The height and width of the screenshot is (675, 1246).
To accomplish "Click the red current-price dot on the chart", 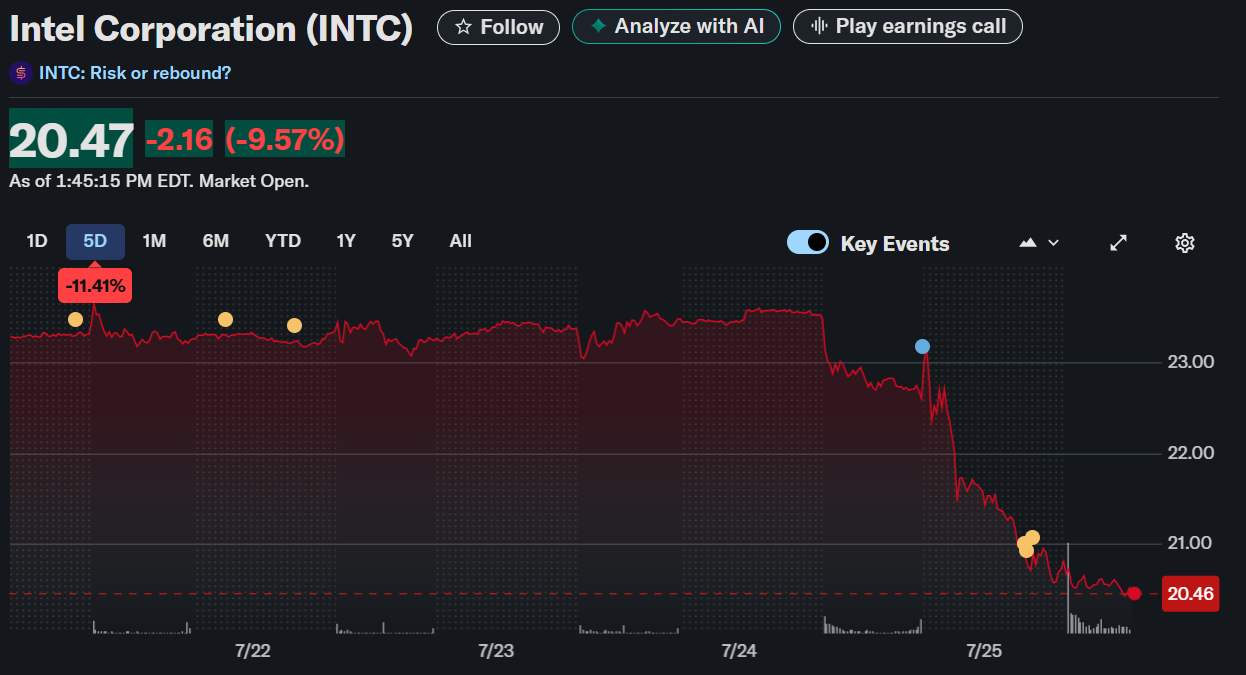I will coord(1134,594).
